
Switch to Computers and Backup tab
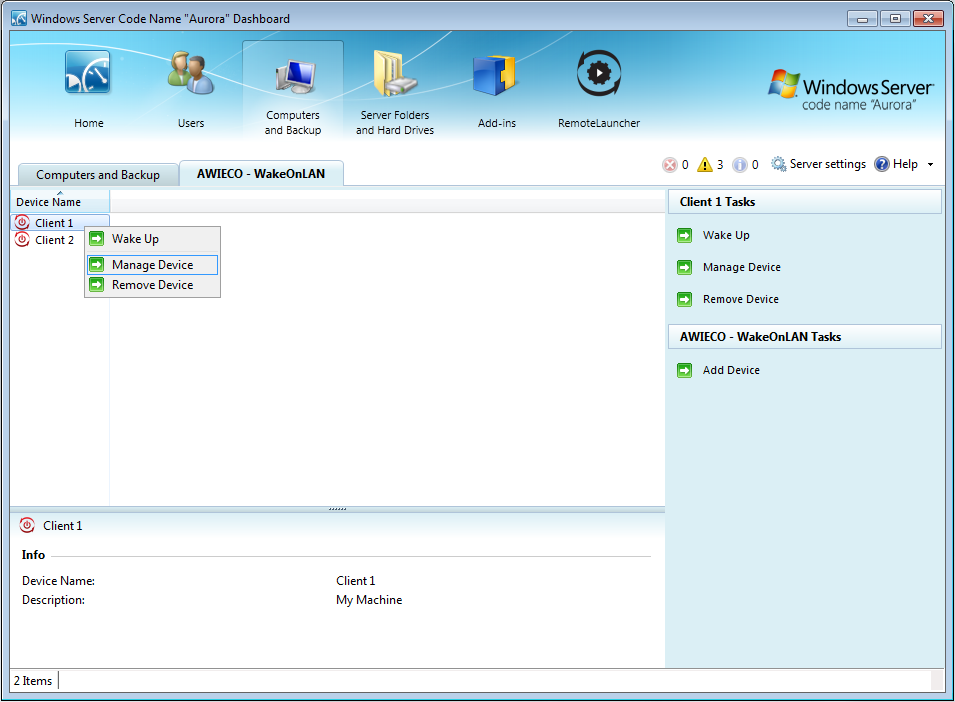98,175
